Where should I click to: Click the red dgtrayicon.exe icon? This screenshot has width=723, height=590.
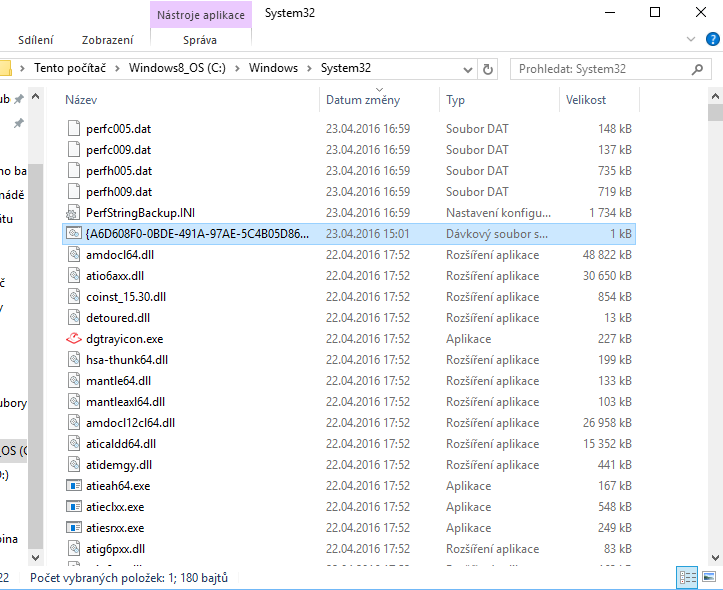74,339
